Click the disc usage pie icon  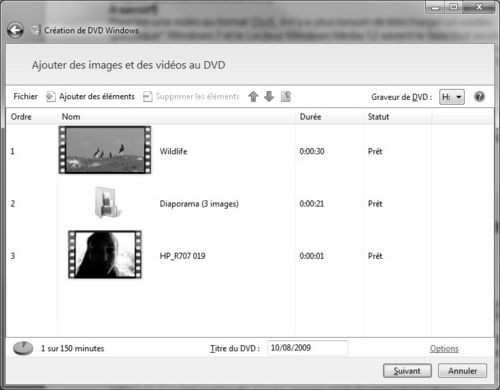tap(23, 348)
